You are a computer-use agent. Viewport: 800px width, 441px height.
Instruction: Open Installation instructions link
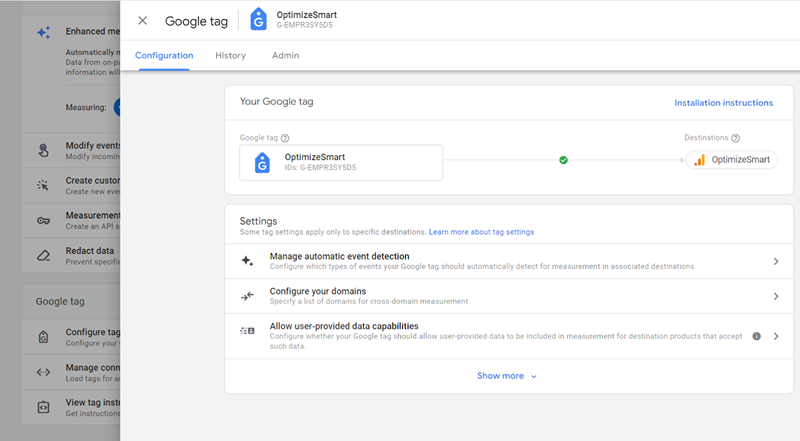(723, 103)
